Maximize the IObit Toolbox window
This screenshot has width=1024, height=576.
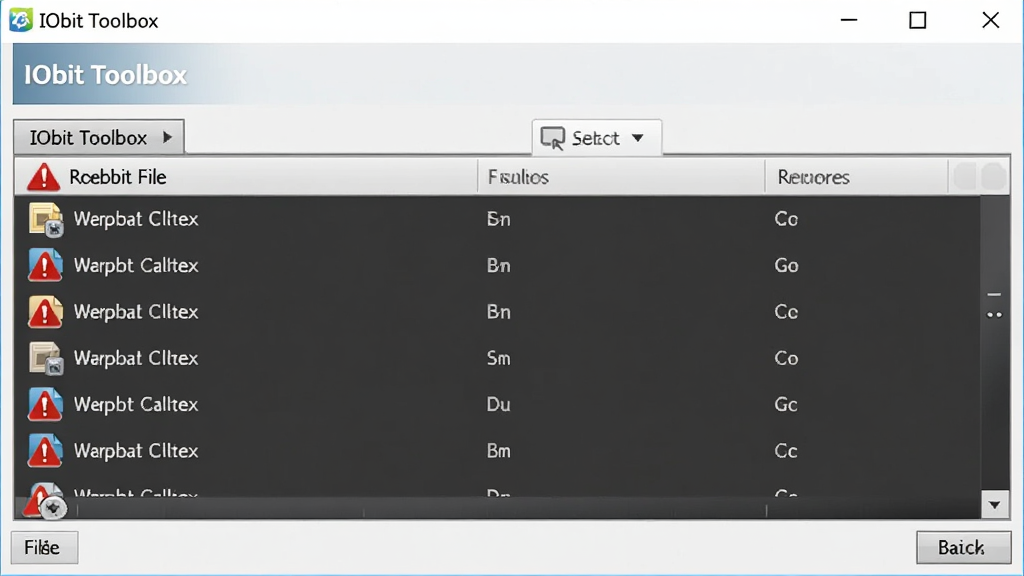click(x=918, y=20)
